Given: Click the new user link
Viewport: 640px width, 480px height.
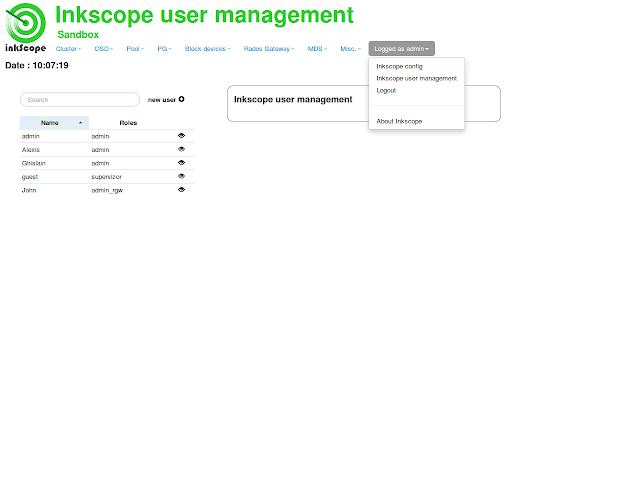Looking at the screenshot, I should tap(162, 100).
